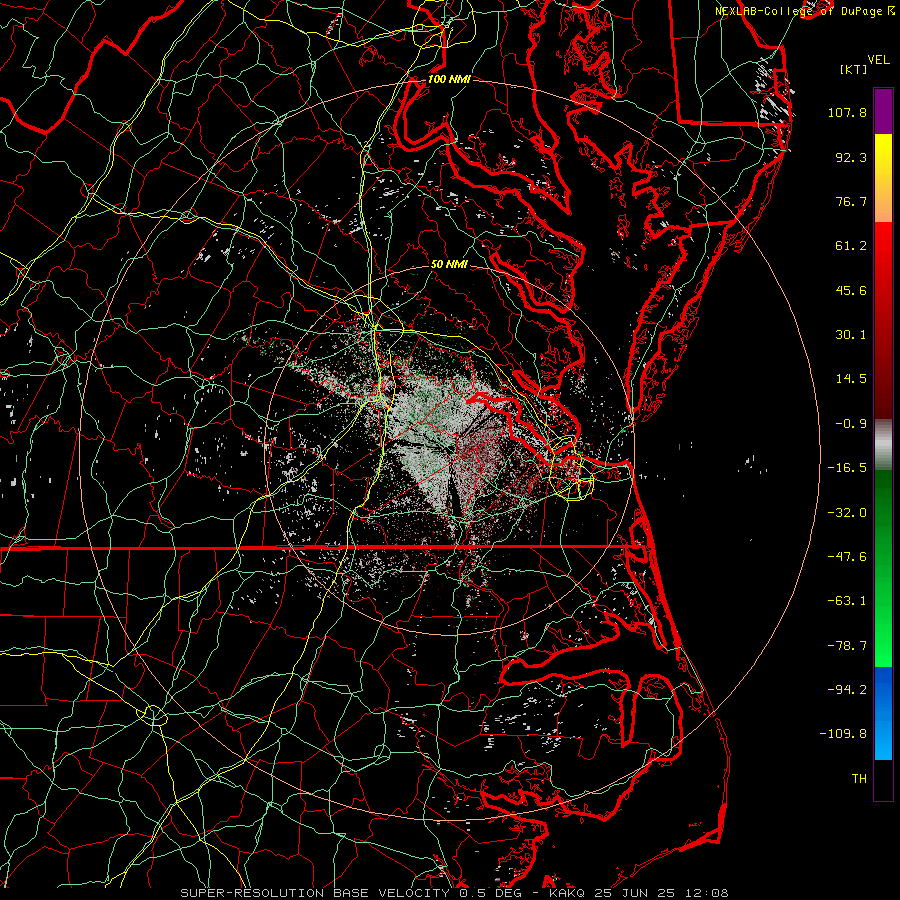Screen dimensions: 900x900
Task: Select the -0.9 legend value
Action: pyautogui.click(x=851, y=424)
